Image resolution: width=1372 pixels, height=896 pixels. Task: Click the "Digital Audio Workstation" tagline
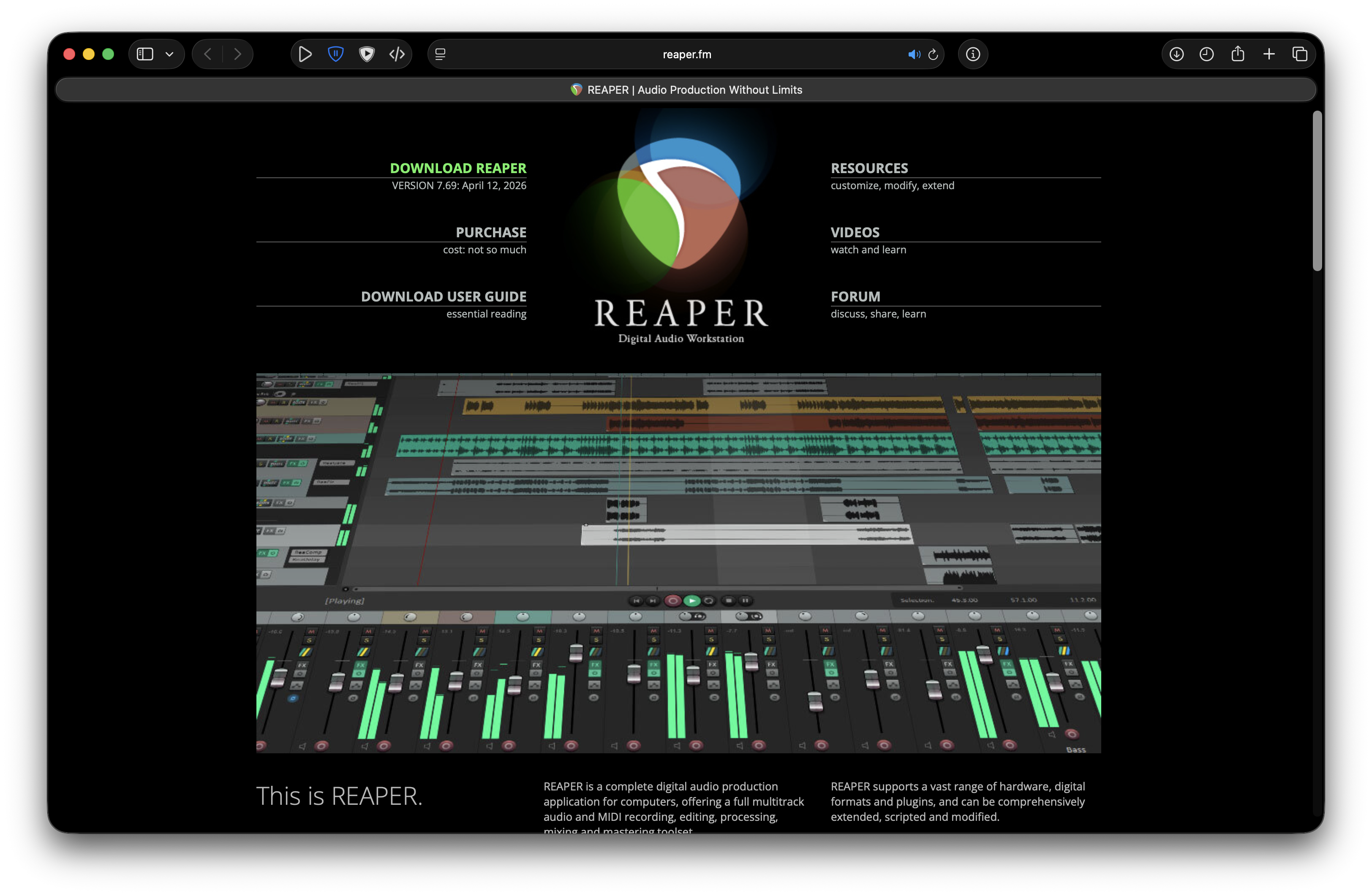[681, 338]
